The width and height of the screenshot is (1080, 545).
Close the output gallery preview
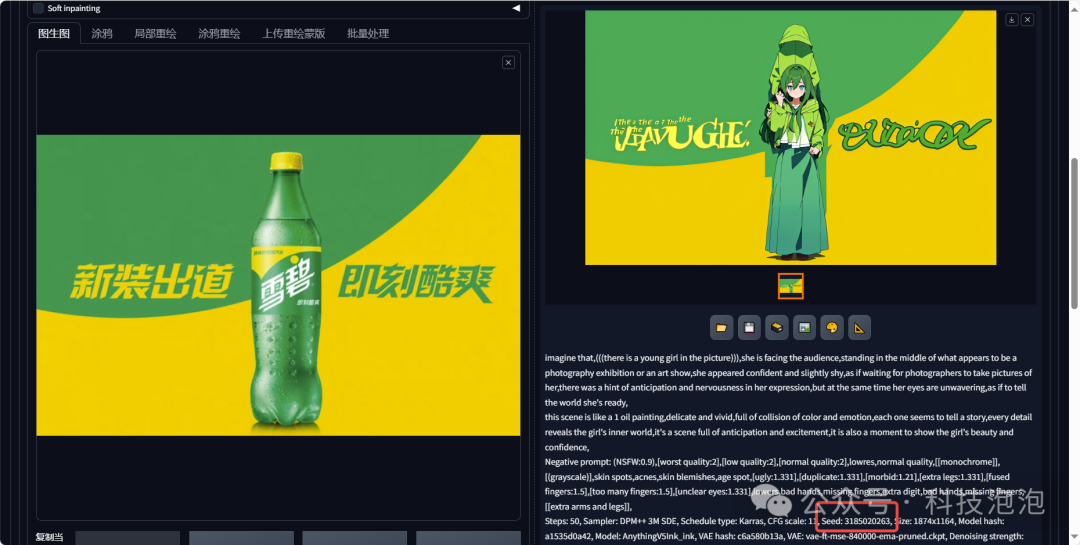click(x=1027, y=19)
